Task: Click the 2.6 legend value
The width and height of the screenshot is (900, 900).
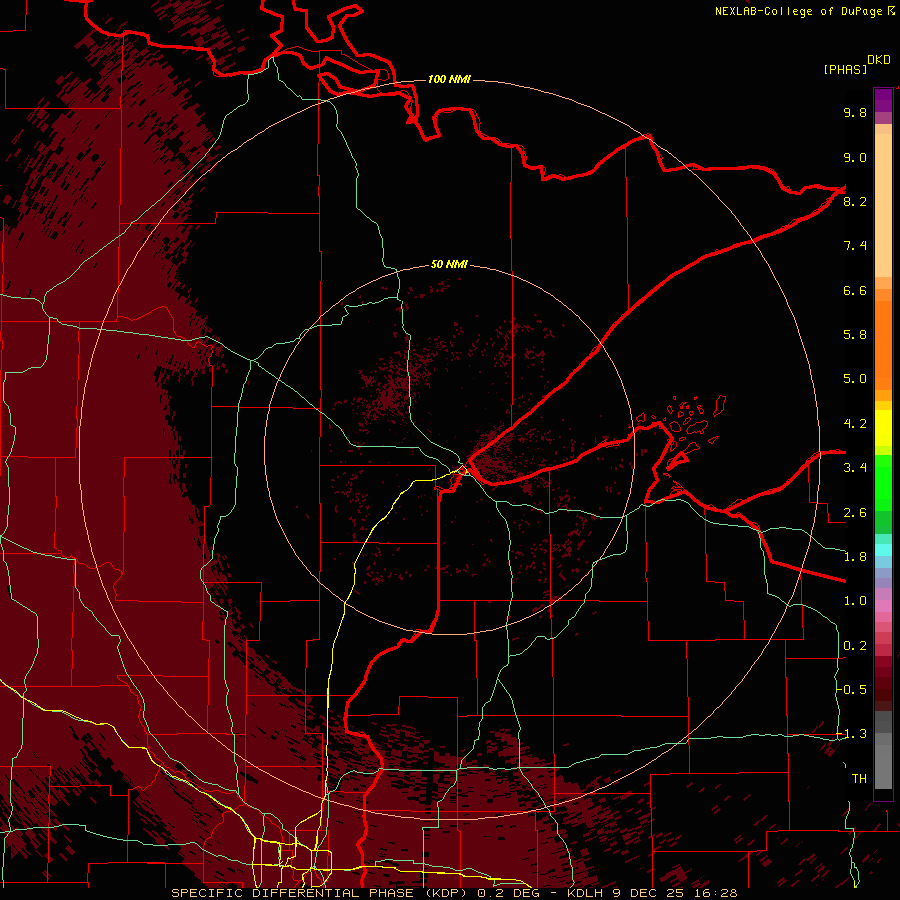Action: 855,513
